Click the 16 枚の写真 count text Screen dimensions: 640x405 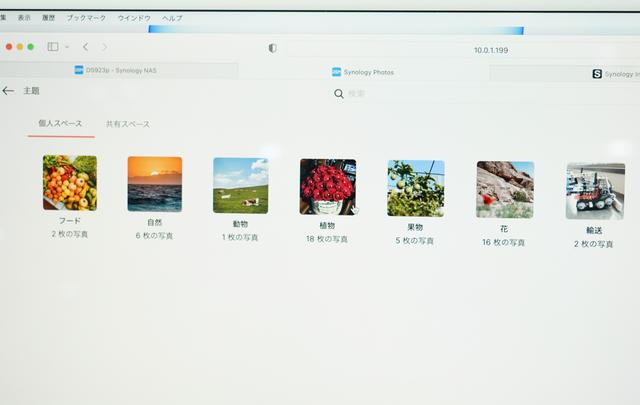(x=503, y=243)
